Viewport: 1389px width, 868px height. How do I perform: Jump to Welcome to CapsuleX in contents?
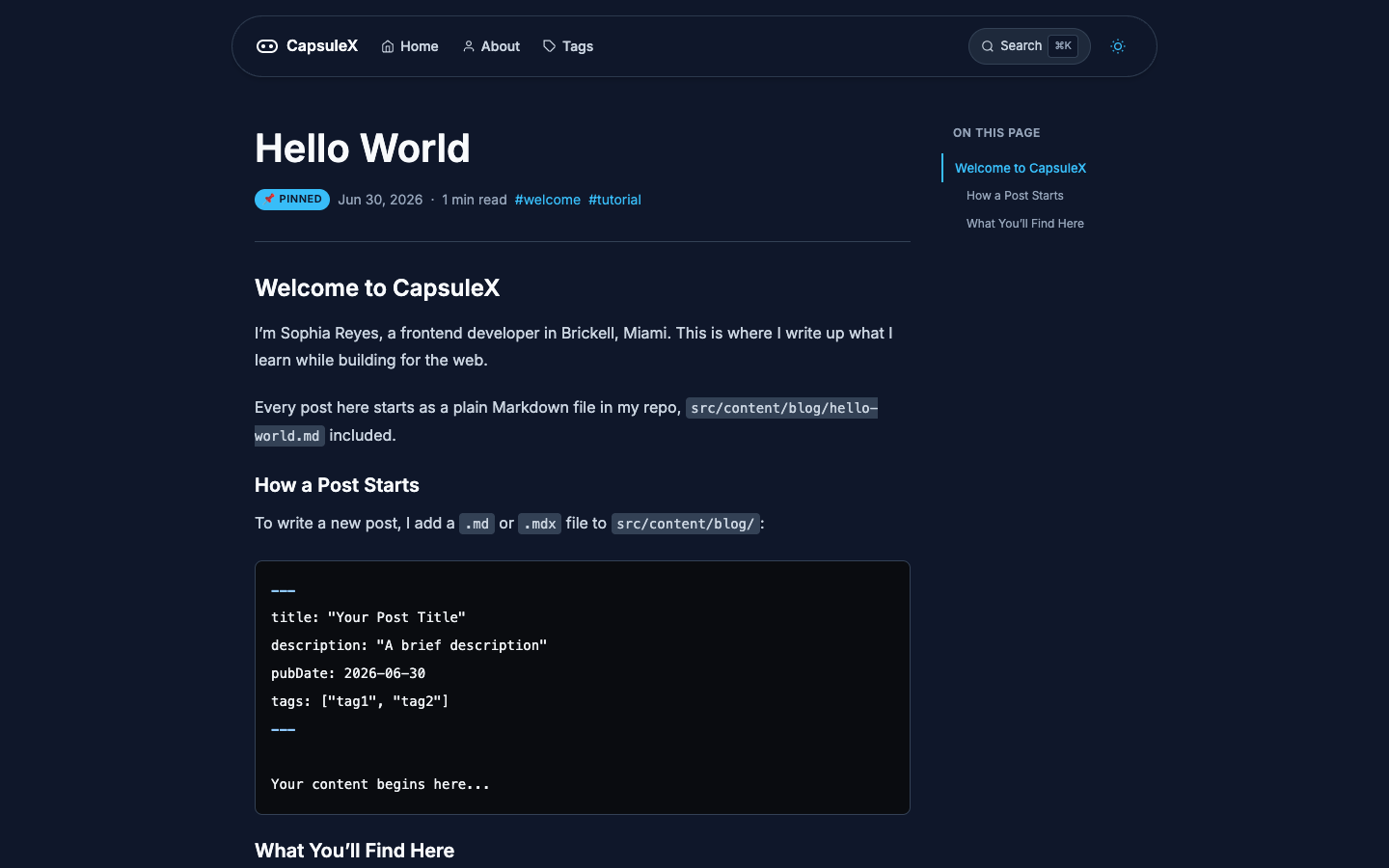[1021, 168]
